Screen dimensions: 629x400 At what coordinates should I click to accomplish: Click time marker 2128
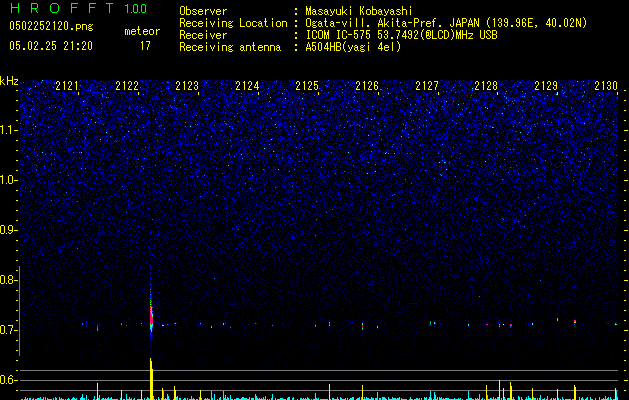[x=486, y=86]
